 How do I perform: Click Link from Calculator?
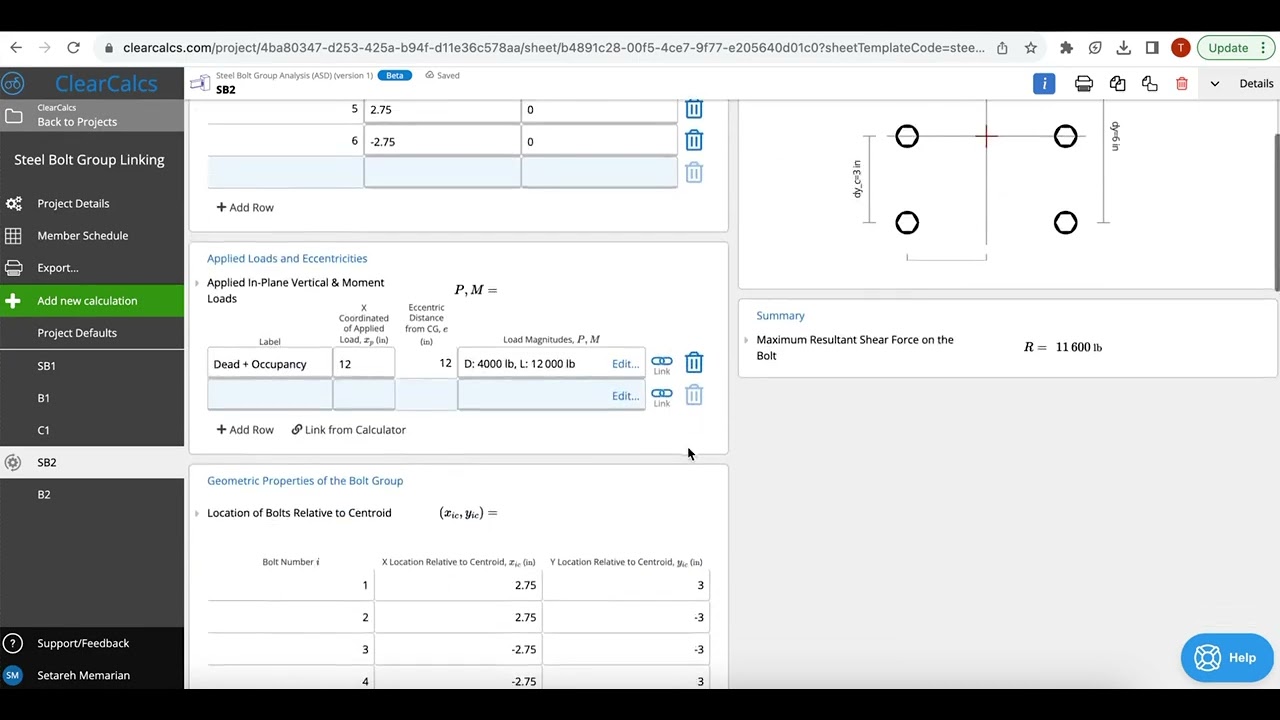pyautogui.click(x=348, y=430)
